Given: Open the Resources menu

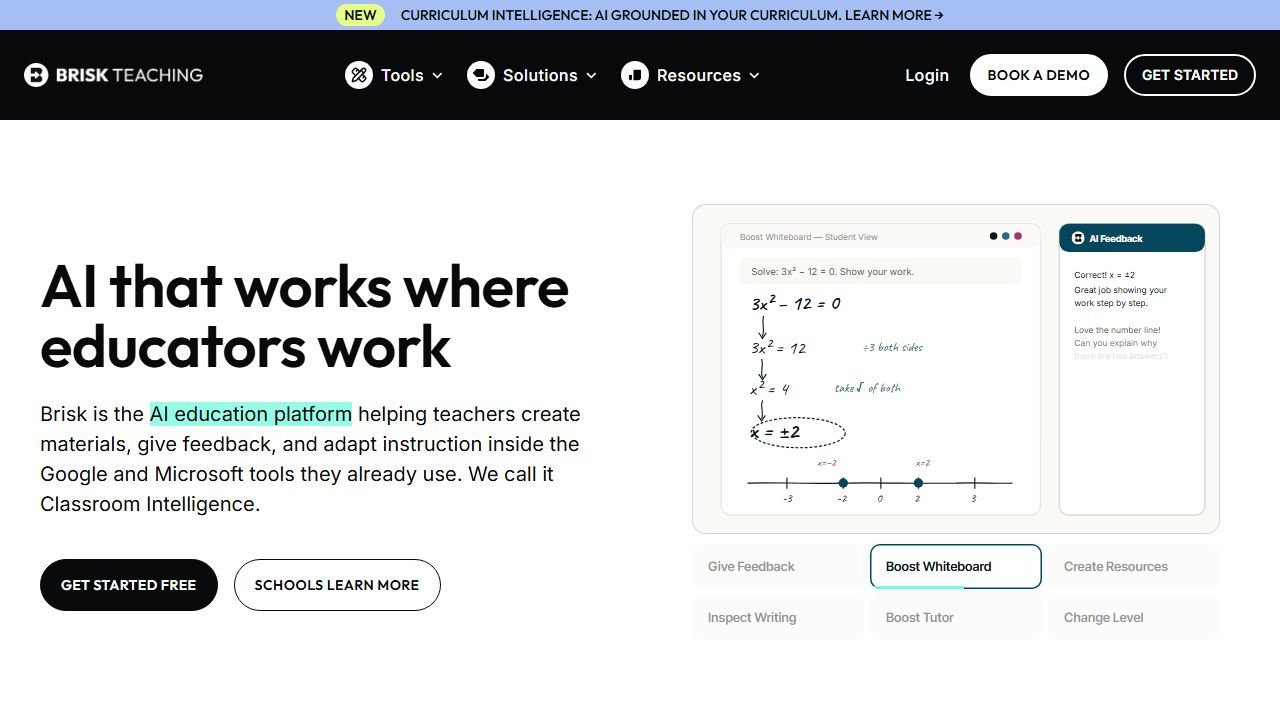Looking at the screenshot, I should pos(691,75).
